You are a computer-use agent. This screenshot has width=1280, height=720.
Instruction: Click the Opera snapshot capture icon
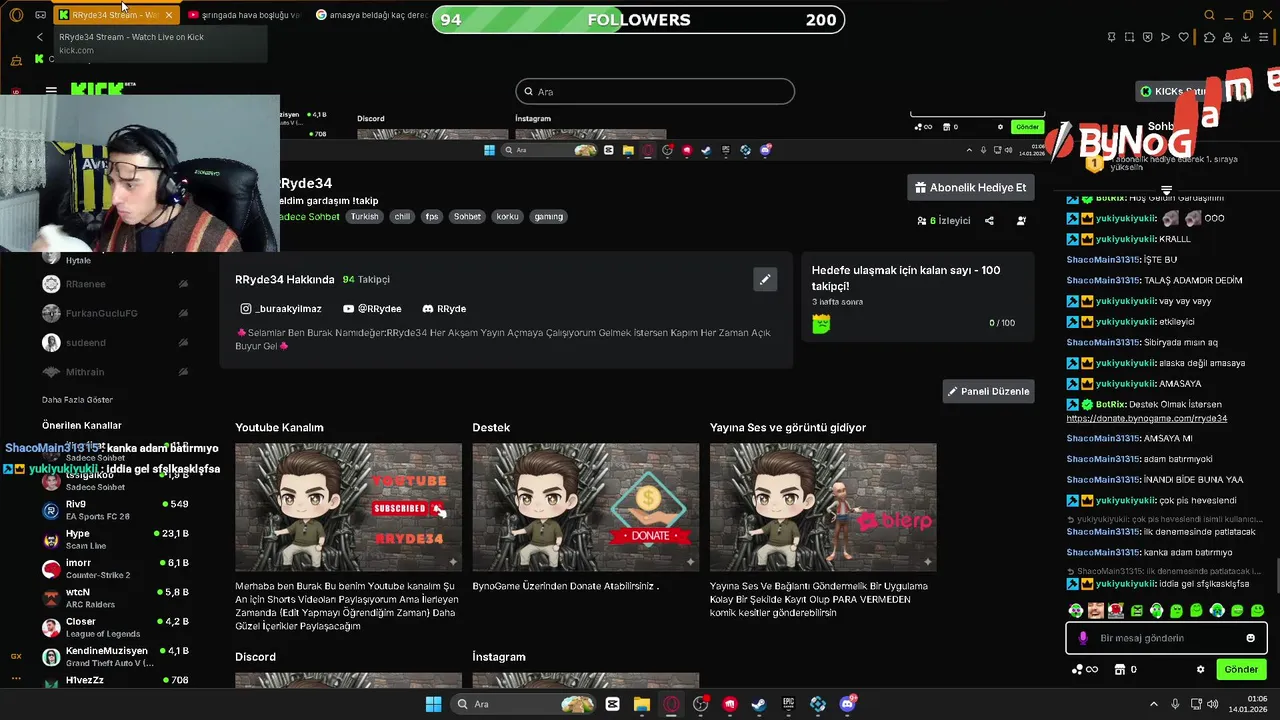[1129, 37]
